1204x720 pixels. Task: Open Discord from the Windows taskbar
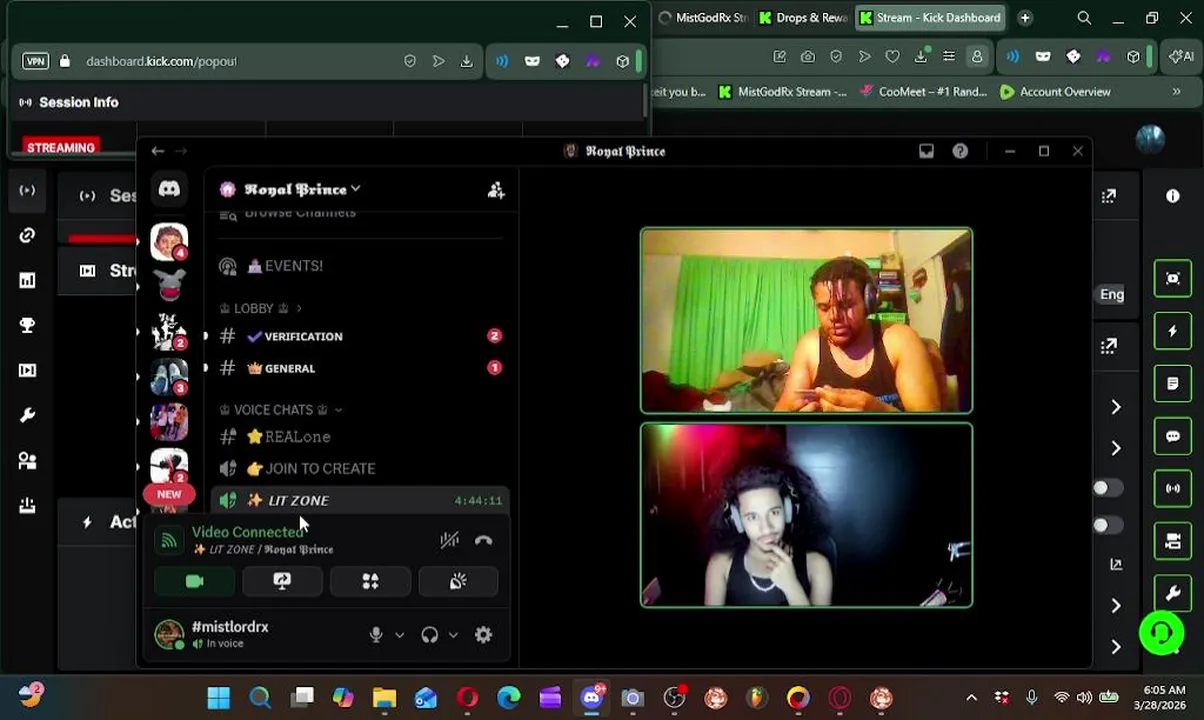coord(592,697)
